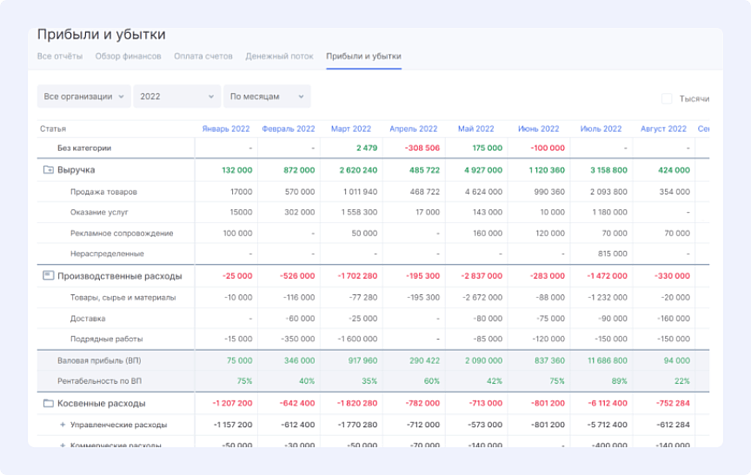Expand Коммерческие расходы with plus icon
The height and width of the screenshot is (475, 751).
[62, 444]
